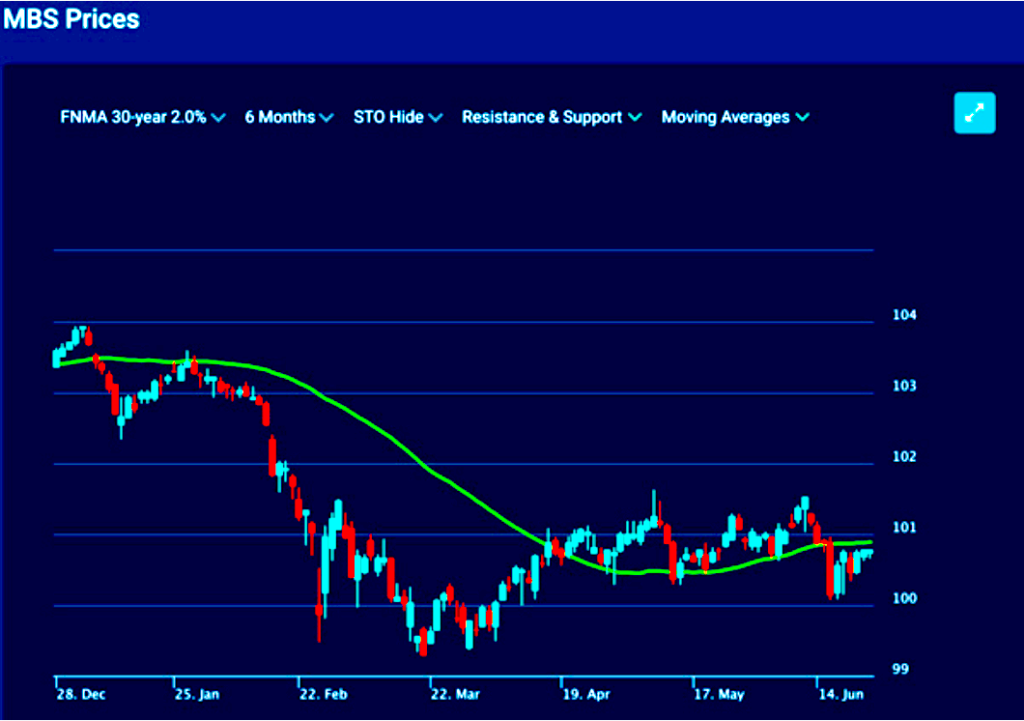Click the 17. May date marker

tap(719, 692)
